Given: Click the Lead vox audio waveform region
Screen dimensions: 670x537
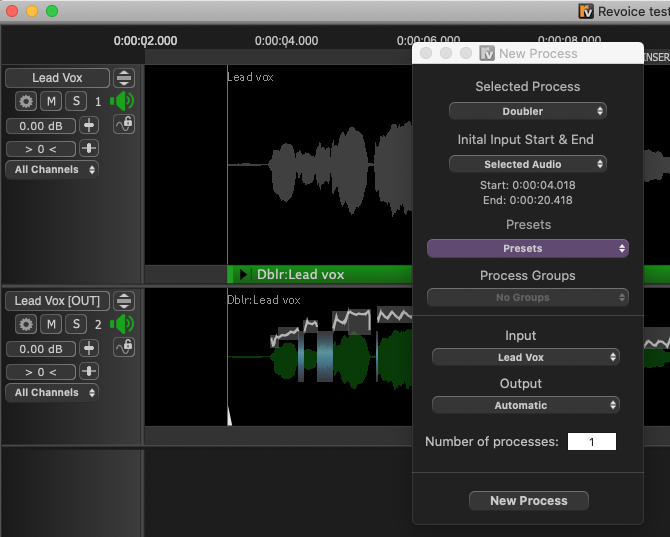Looking at the screenshot, I should 320,167.
